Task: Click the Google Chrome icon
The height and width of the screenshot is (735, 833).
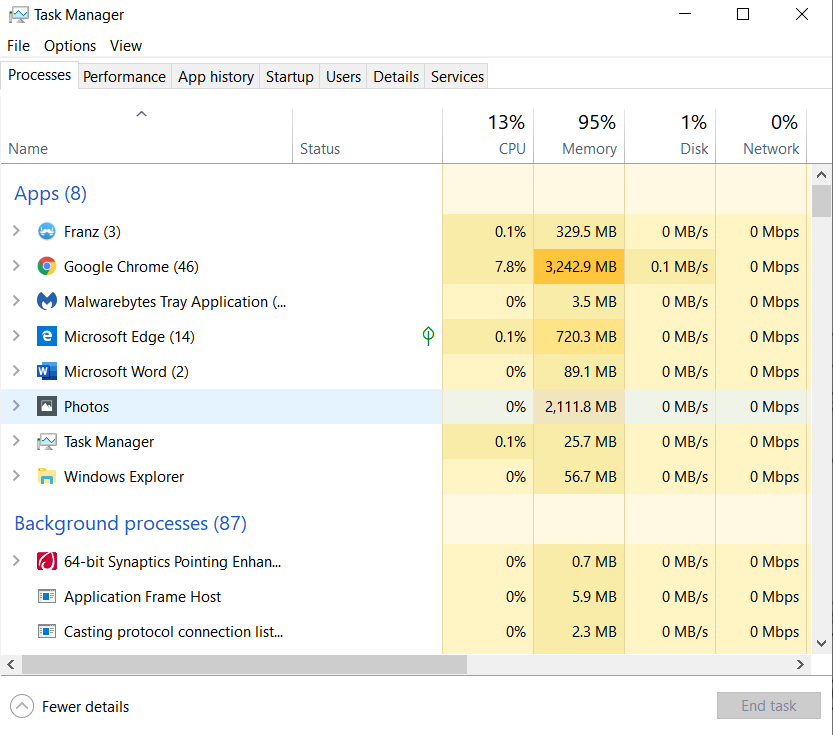Action: [x=47, y=266]
